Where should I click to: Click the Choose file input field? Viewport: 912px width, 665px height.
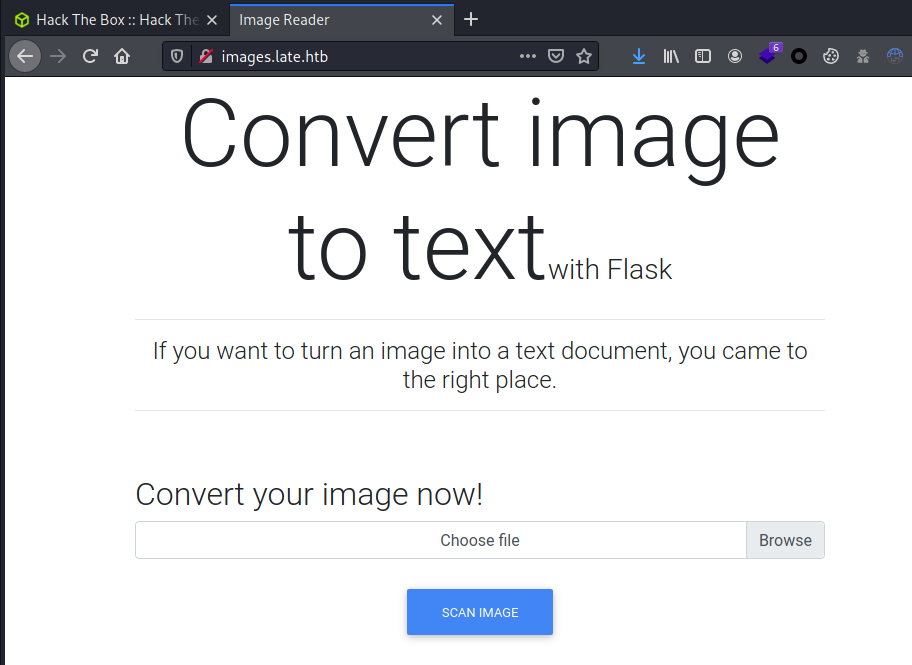440,540
